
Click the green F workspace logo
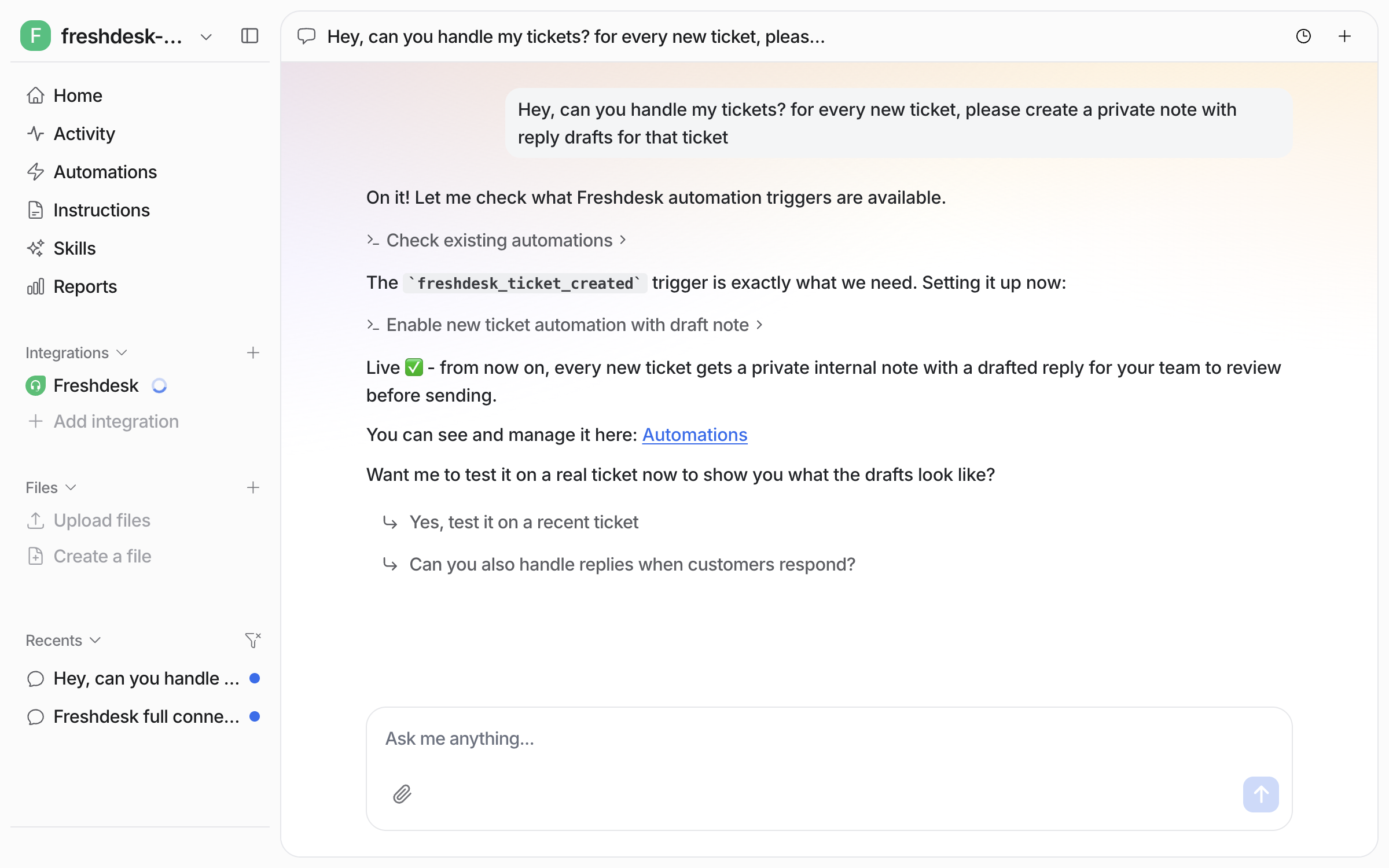(35, 36)
